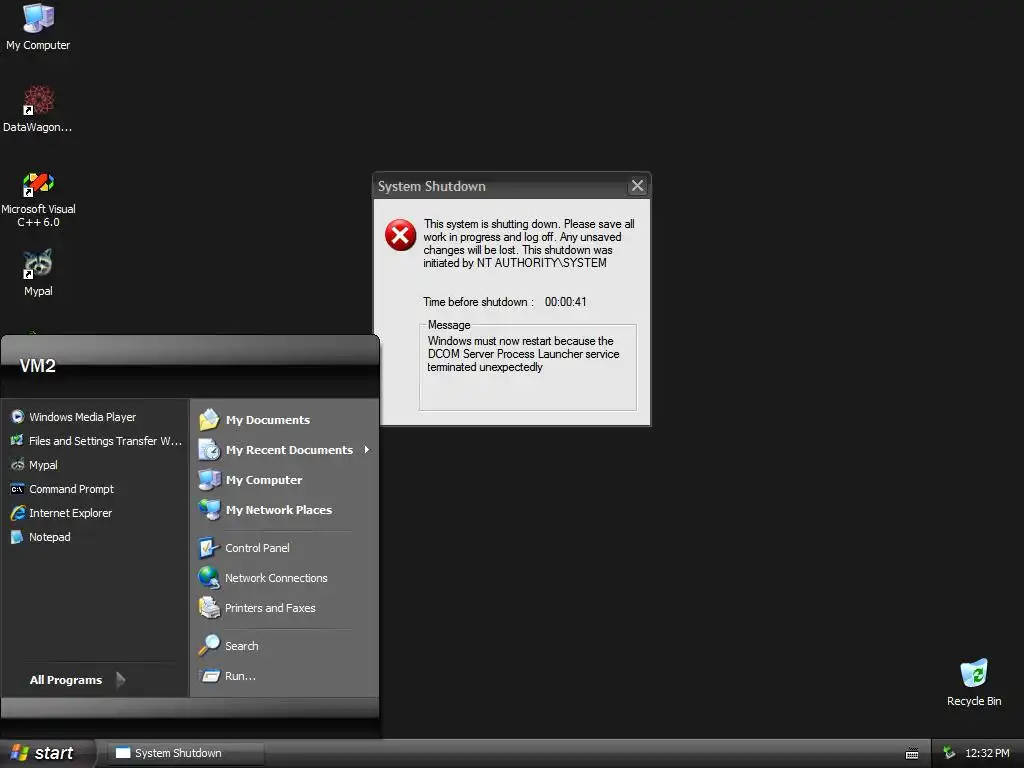The image size is (1024, 768).
Task: Click the system tray network icon
Action: click(x=949, y=753)
